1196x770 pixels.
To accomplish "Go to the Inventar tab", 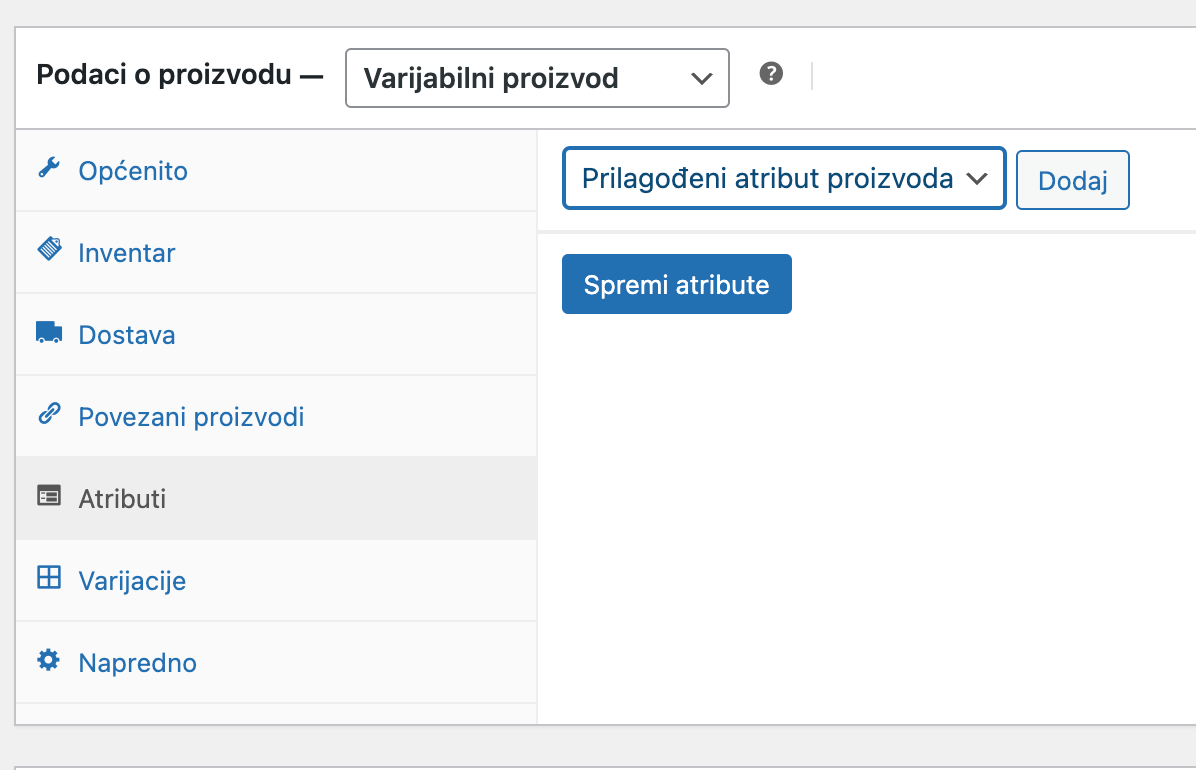I will click(126, 252).
